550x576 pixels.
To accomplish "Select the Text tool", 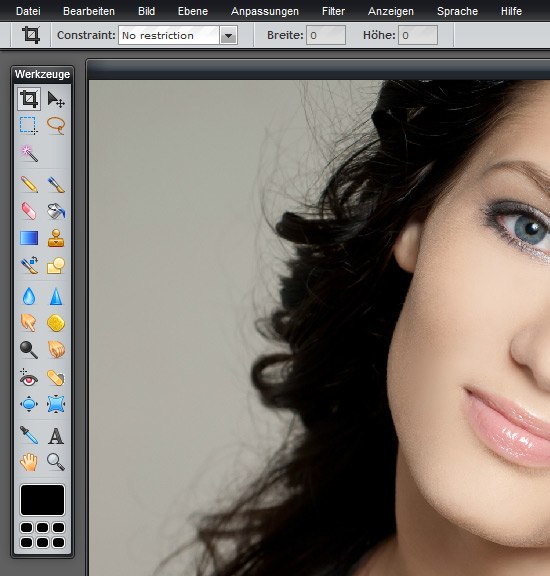I will click(x=56, y=436).
